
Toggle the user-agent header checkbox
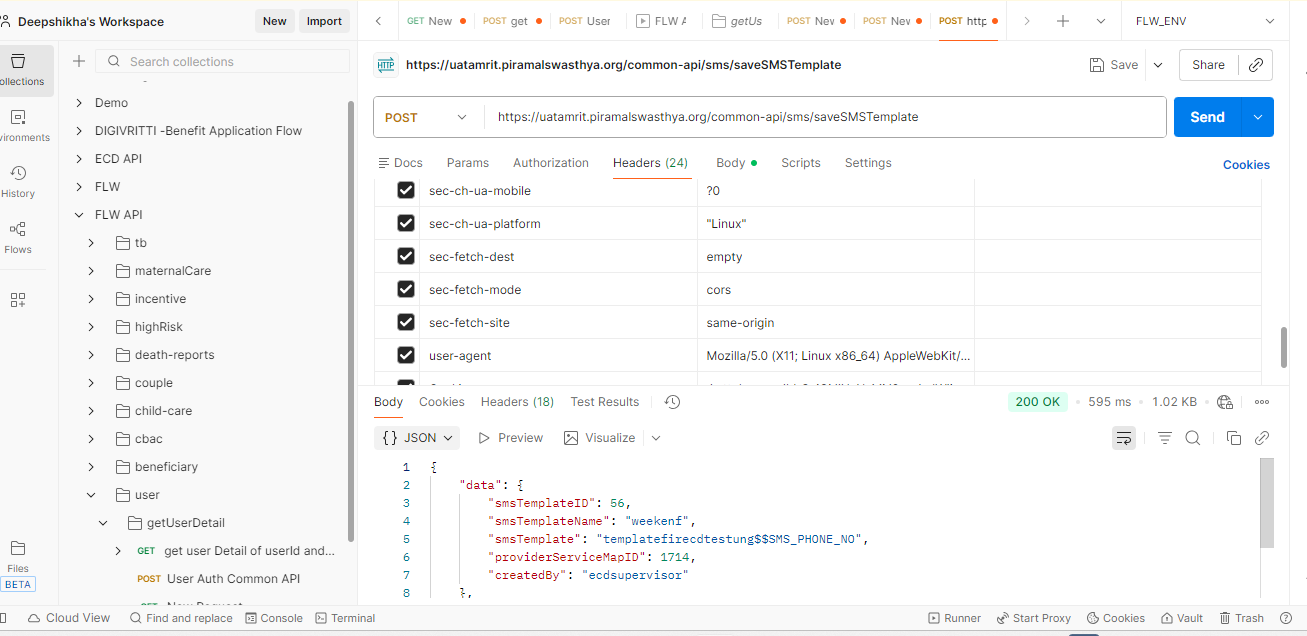[x=406, y=355]
